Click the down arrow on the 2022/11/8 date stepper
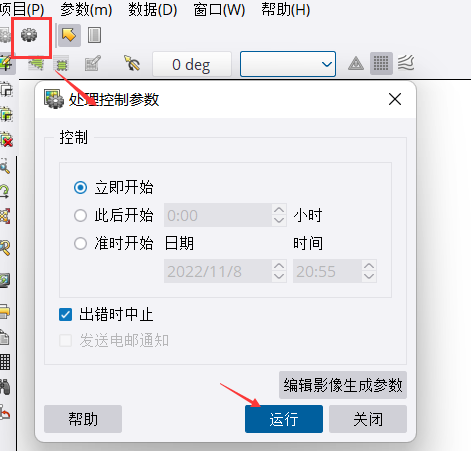The image size is (471, 451). (x=279, y=276)
